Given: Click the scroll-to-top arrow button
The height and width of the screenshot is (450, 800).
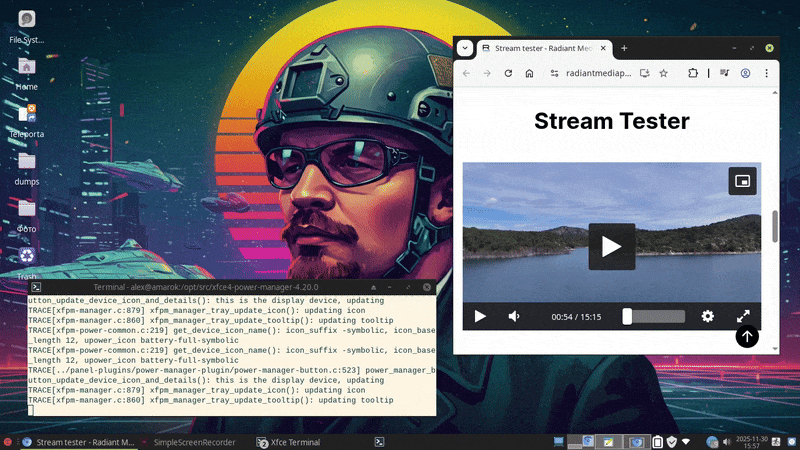Looking at the screenshot, I should (747, 336).
